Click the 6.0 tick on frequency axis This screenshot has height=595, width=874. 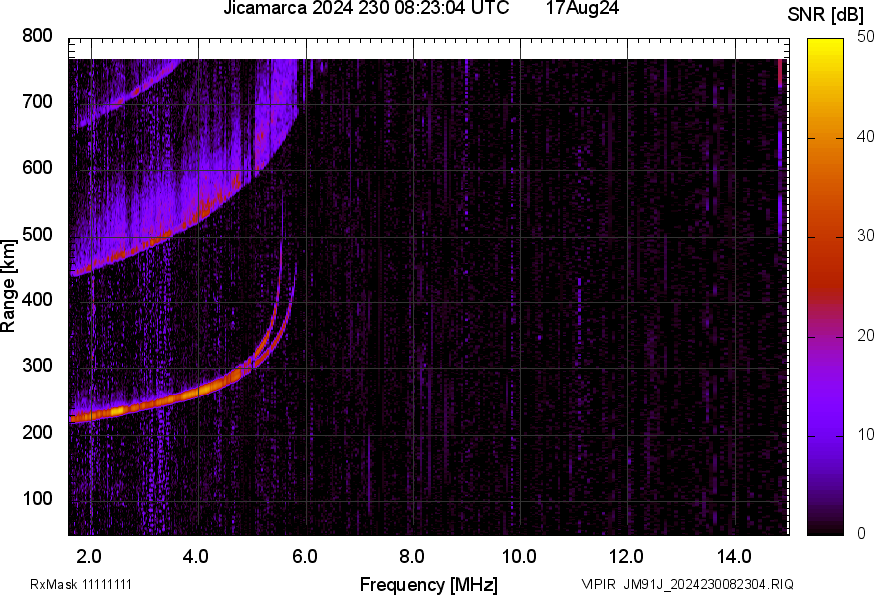click(304, 555)
